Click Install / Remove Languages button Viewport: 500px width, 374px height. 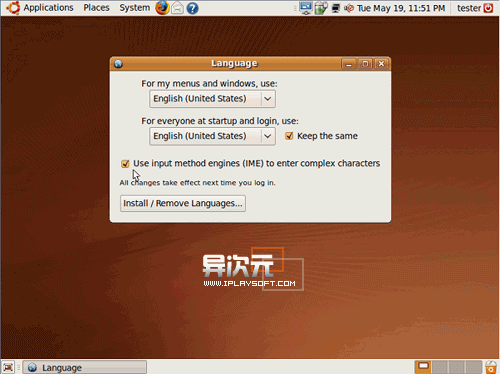[183, 203]
